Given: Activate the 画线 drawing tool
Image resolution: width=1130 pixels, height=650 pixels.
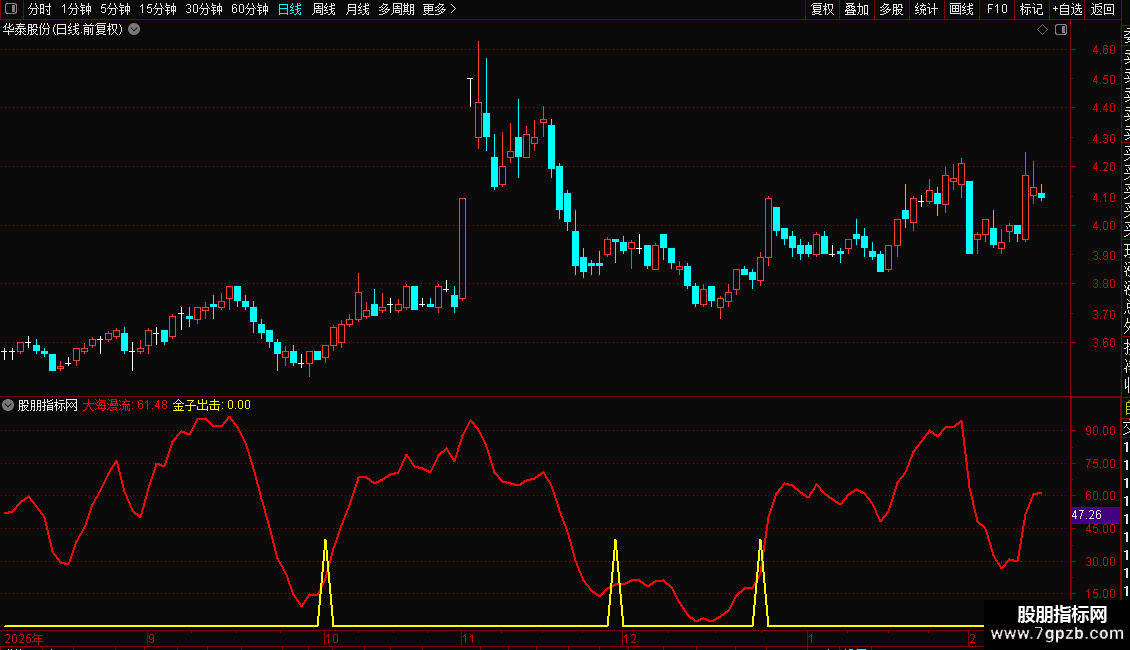Looking at the screenshot, I should [961, 9].
